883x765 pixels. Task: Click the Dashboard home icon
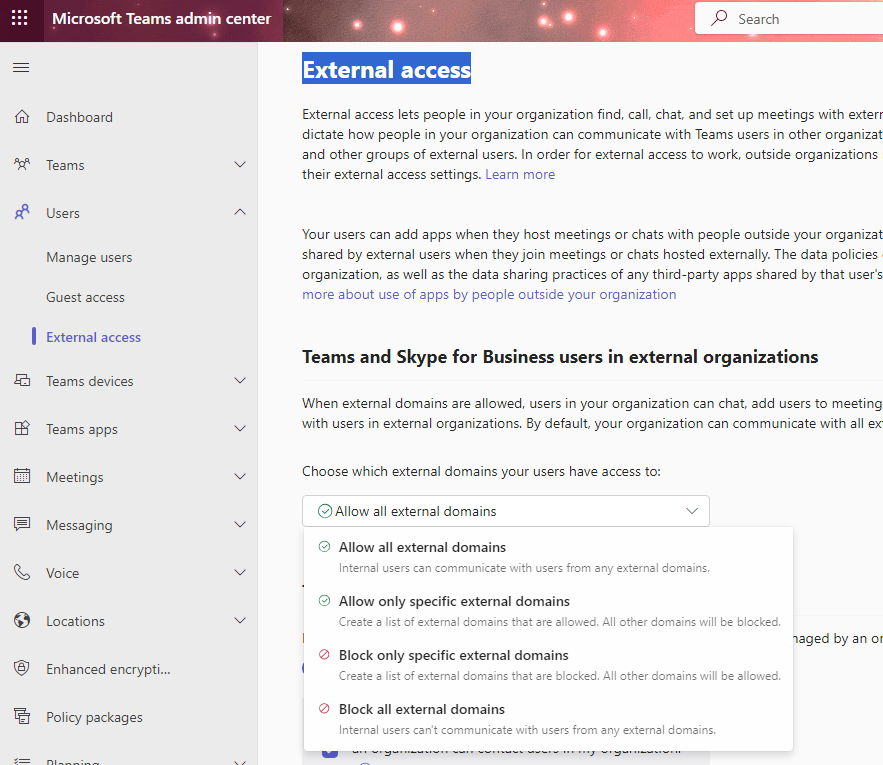[x=22, y=117]
